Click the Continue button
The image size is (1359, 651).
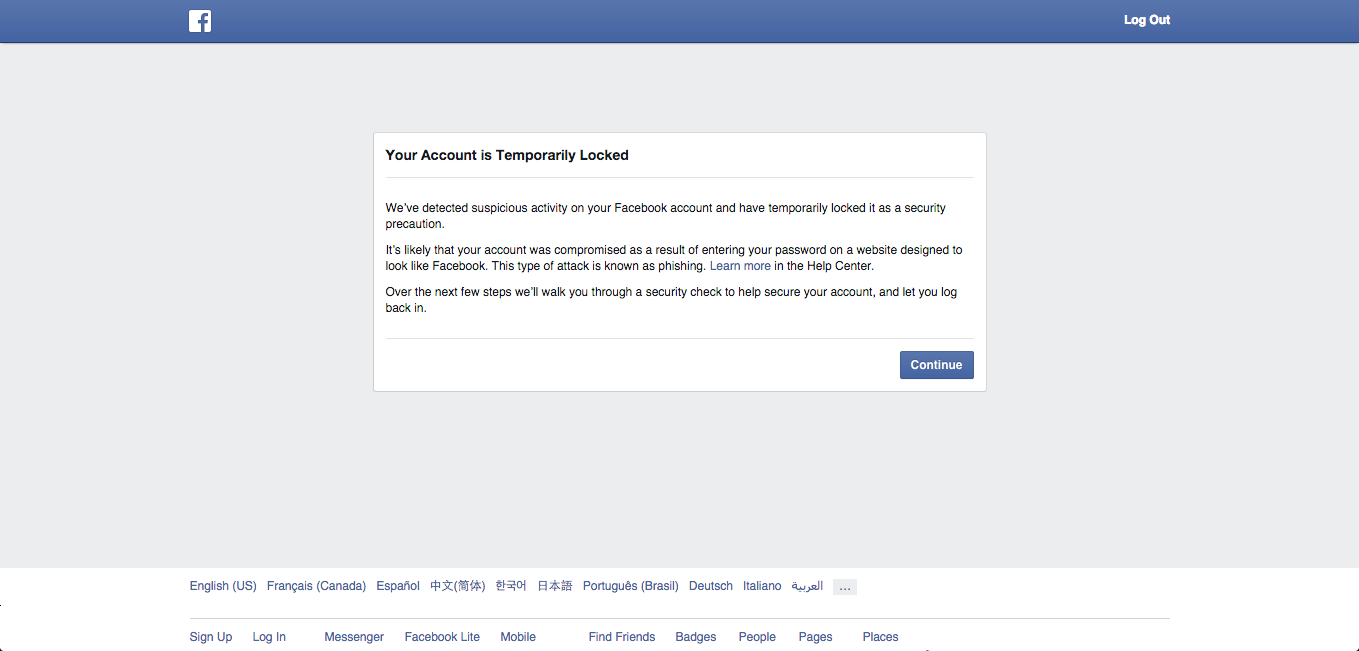(936, 365)
